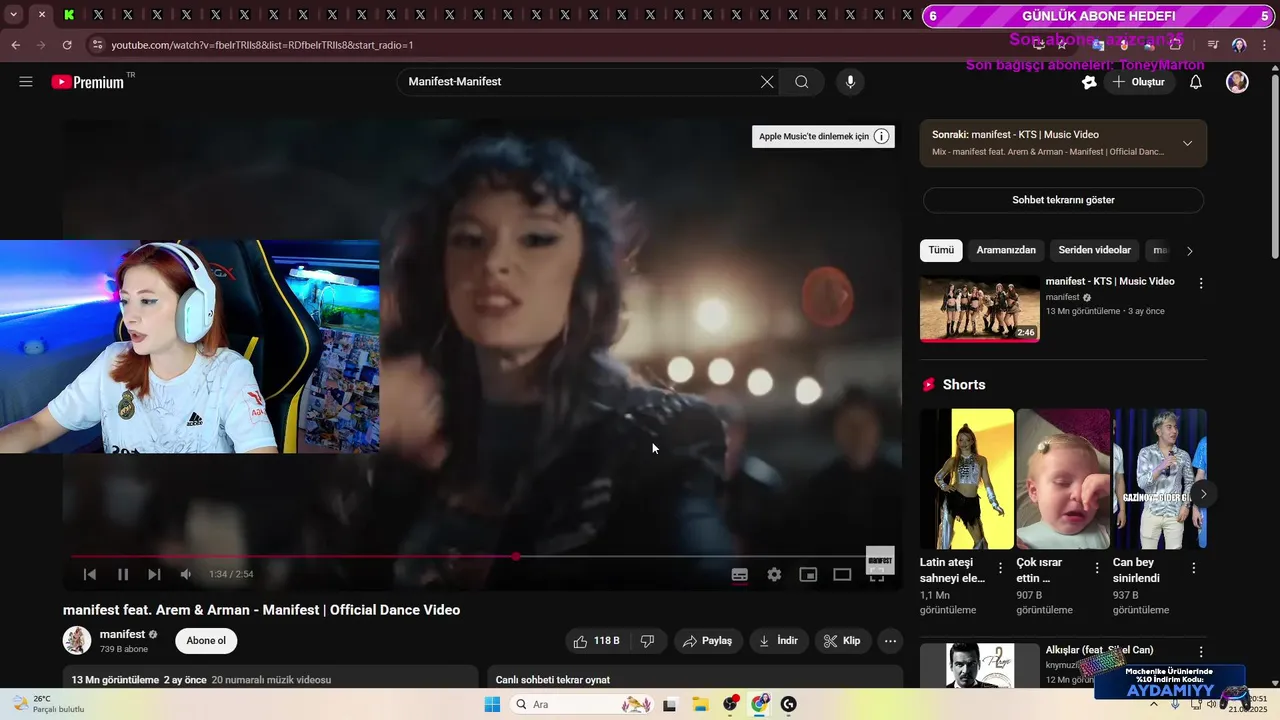Download the video with İndir

pos(779,641)
